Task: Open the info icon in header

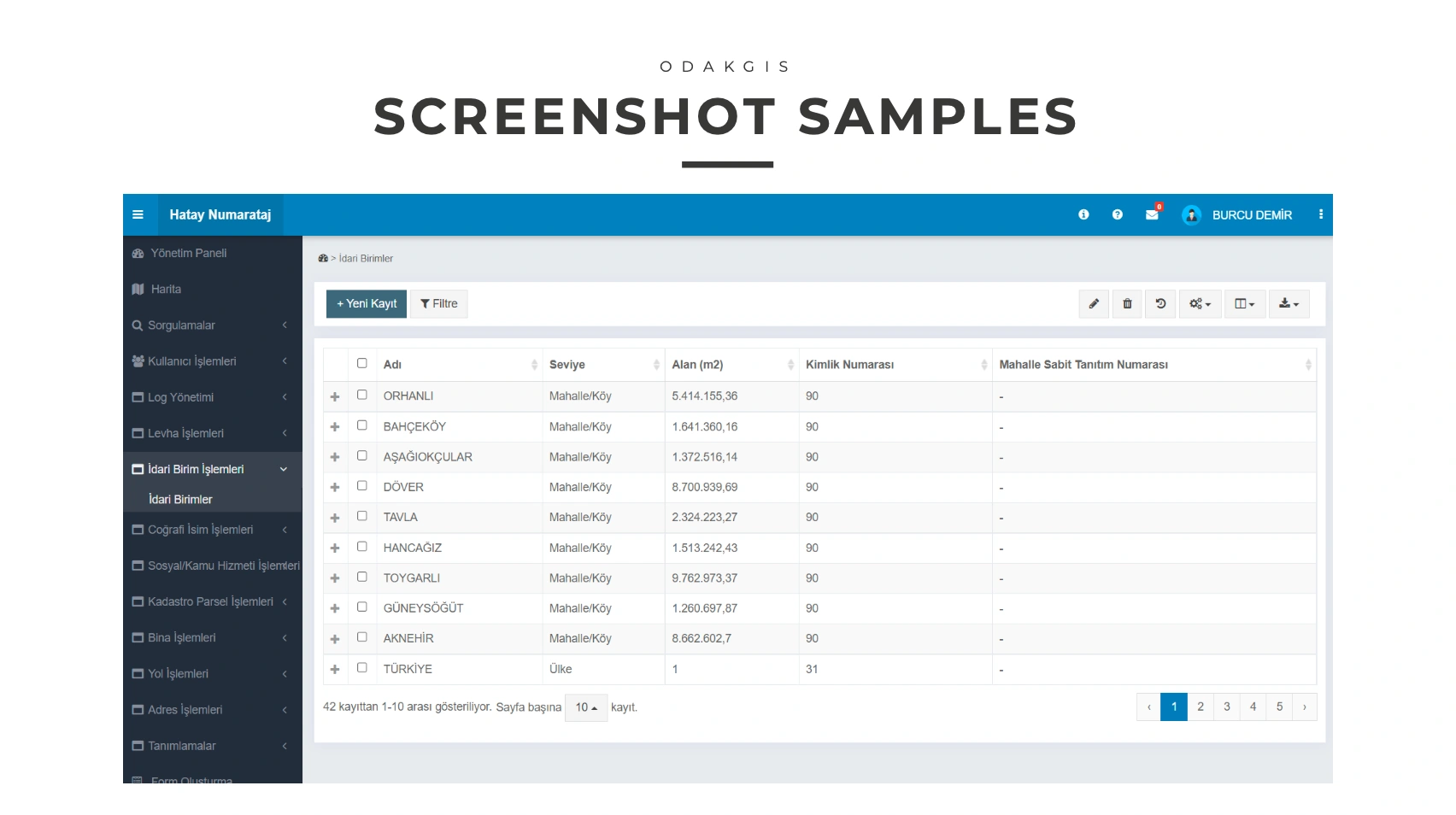Action: [x=1083, y=214]
